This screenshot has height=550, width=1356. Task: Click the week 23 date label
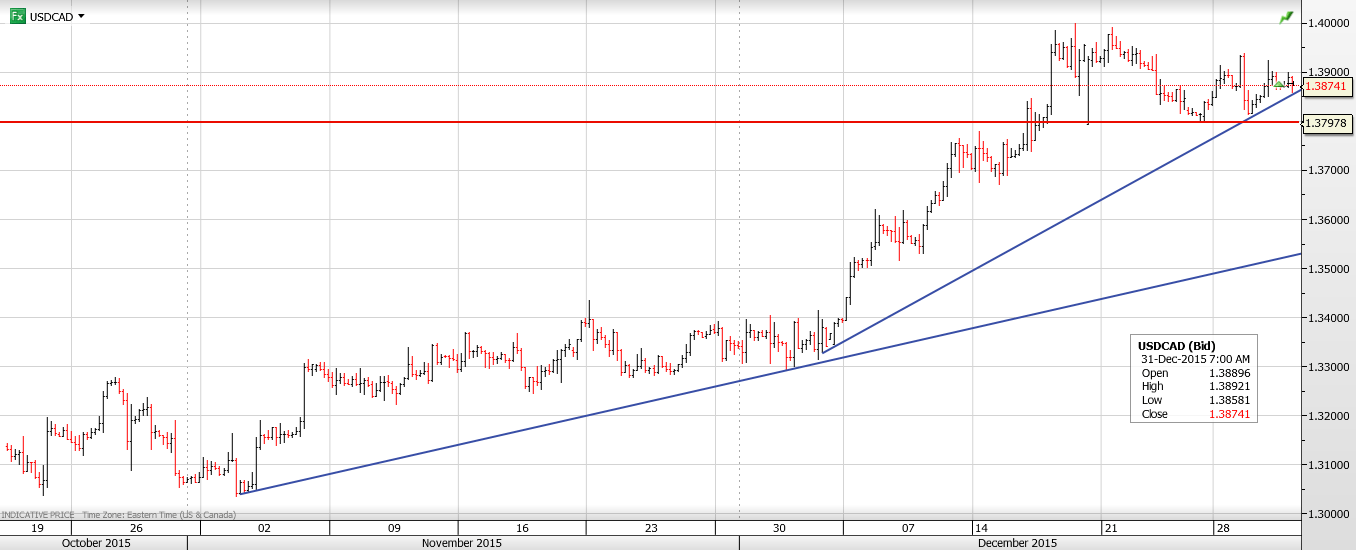(651, 527)
